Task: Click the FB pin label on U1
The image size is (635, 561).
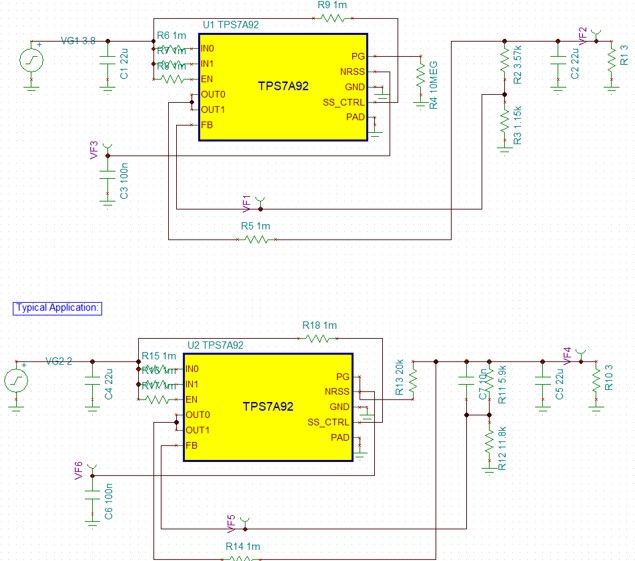Action: pos(207,125)
